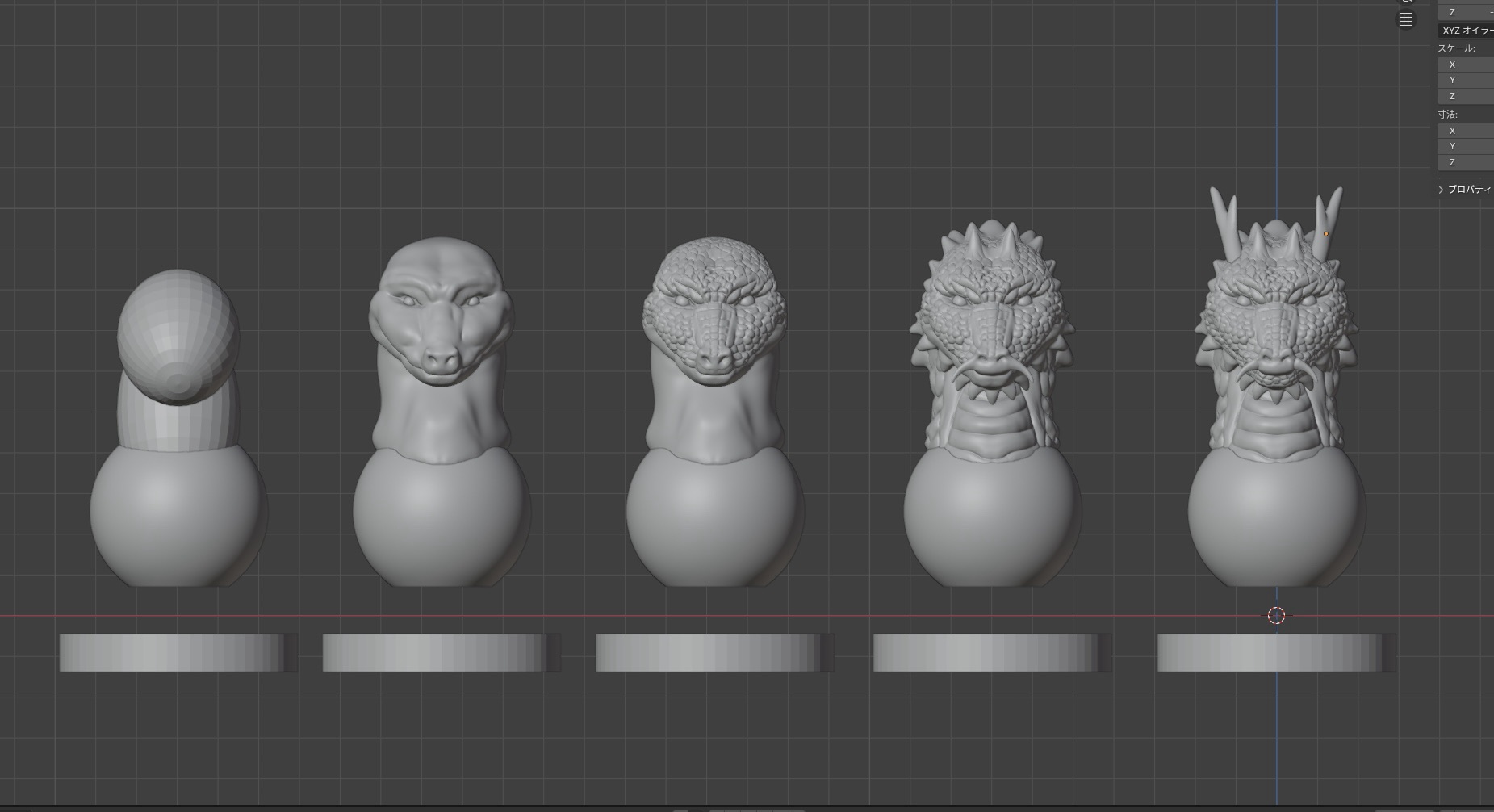Expand the プロパティ panel section
The width and height of the screenshot is (1494, 812).
click(x=1465, y=190)
